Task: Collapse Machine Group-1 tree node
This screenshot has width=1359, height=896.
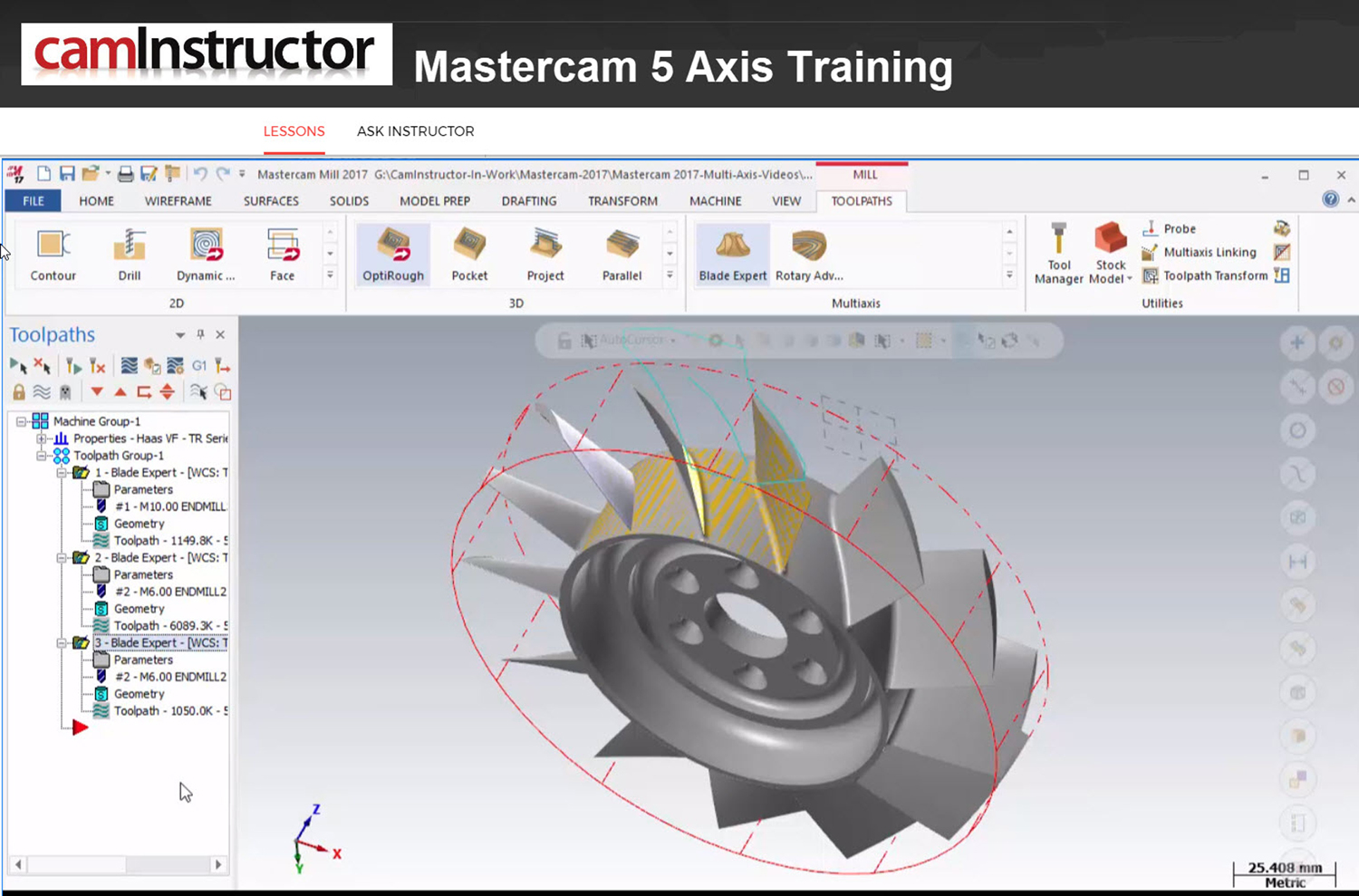Action: 21,421
